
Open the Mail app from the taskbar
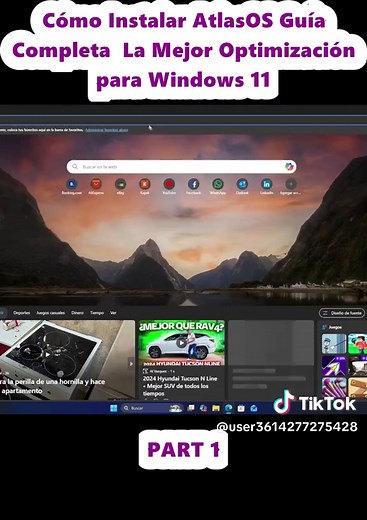point(254,408)
